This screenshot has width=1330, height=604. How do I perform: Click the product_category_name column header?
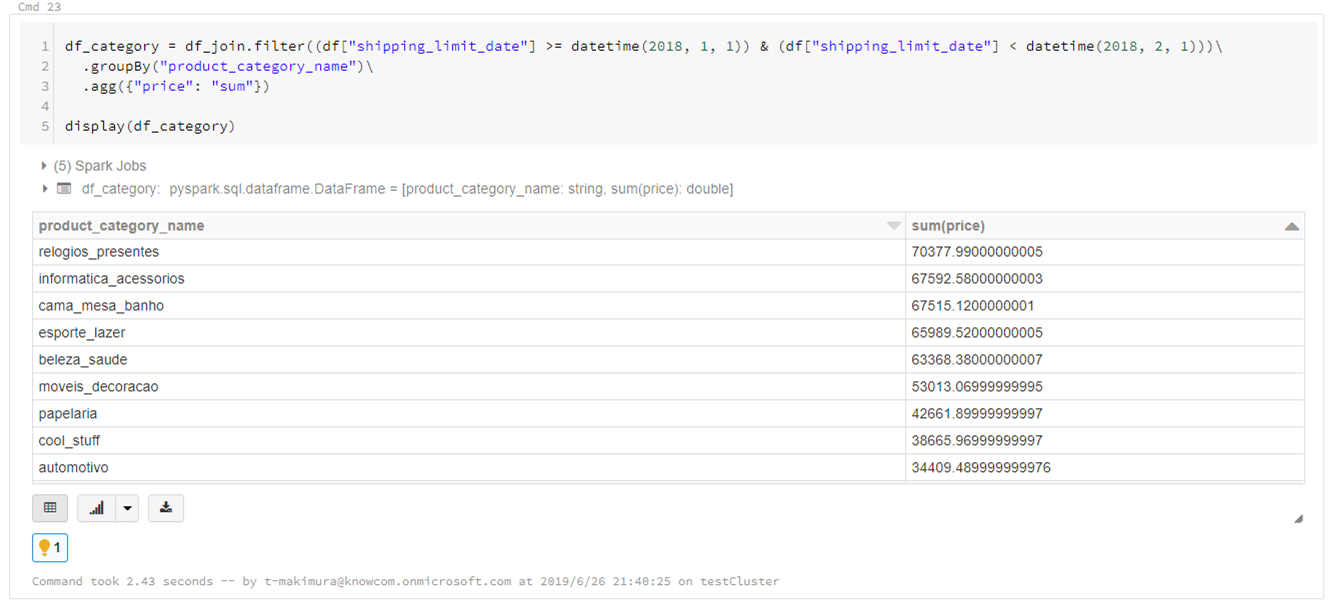tap(120, 225)
